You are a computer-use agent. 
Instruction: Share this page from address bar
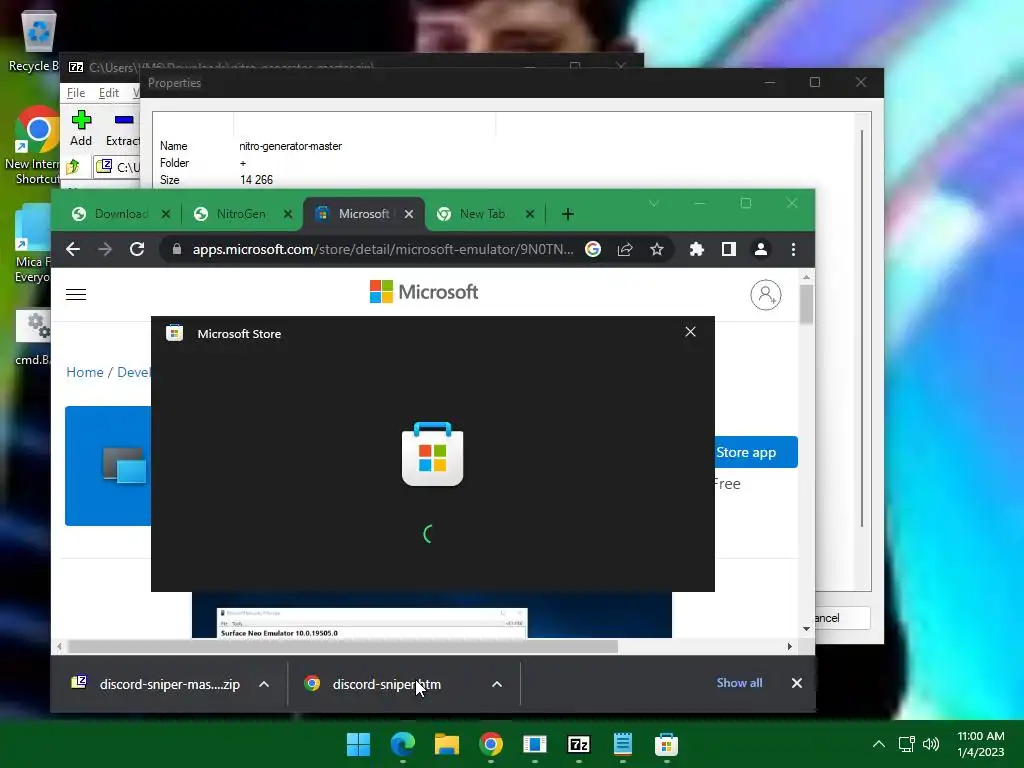pos(625,249)
